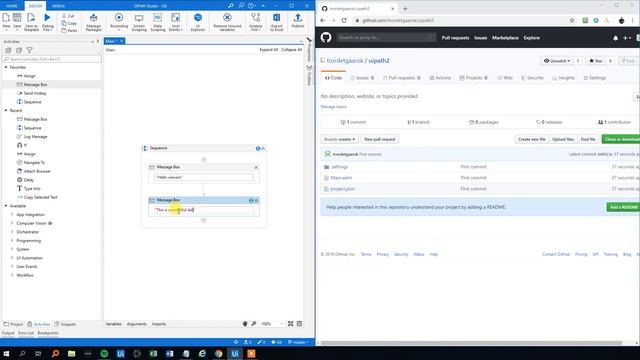
Task: Click fit-to-screen icon in designer footer
Action: (x=291, y=324)
